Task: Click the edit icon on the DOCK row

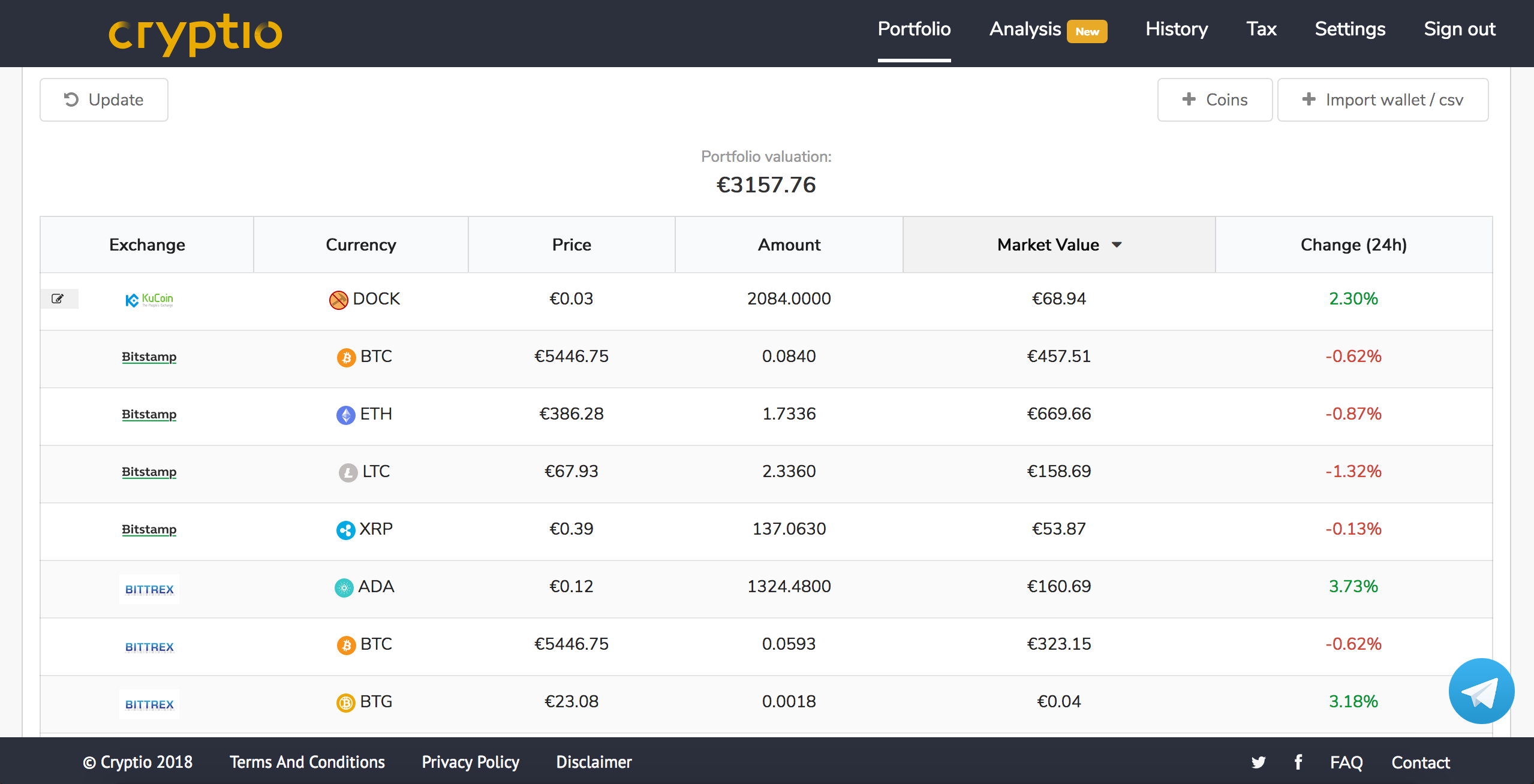Action: [58, 298]
